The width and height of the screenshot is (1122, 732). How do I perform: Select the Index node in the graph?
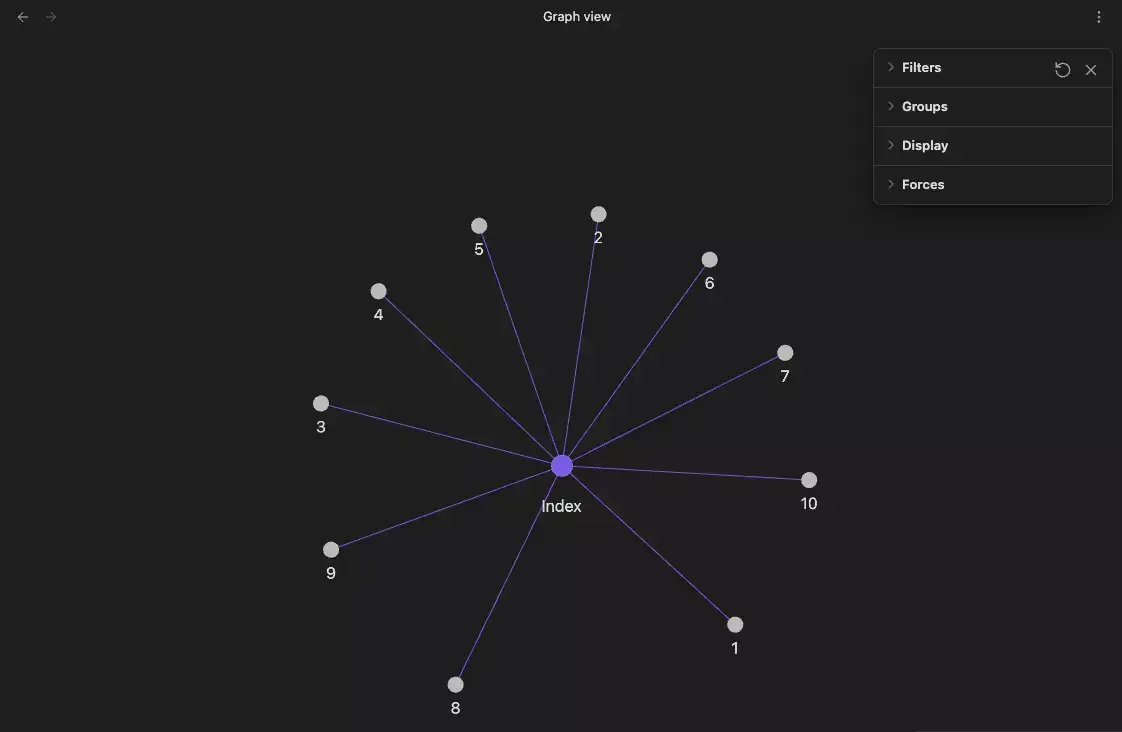point(561,464)
